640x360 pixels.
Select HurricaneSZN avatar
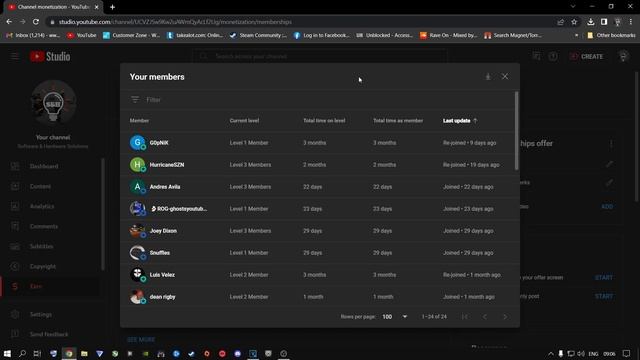coord(138,165)
